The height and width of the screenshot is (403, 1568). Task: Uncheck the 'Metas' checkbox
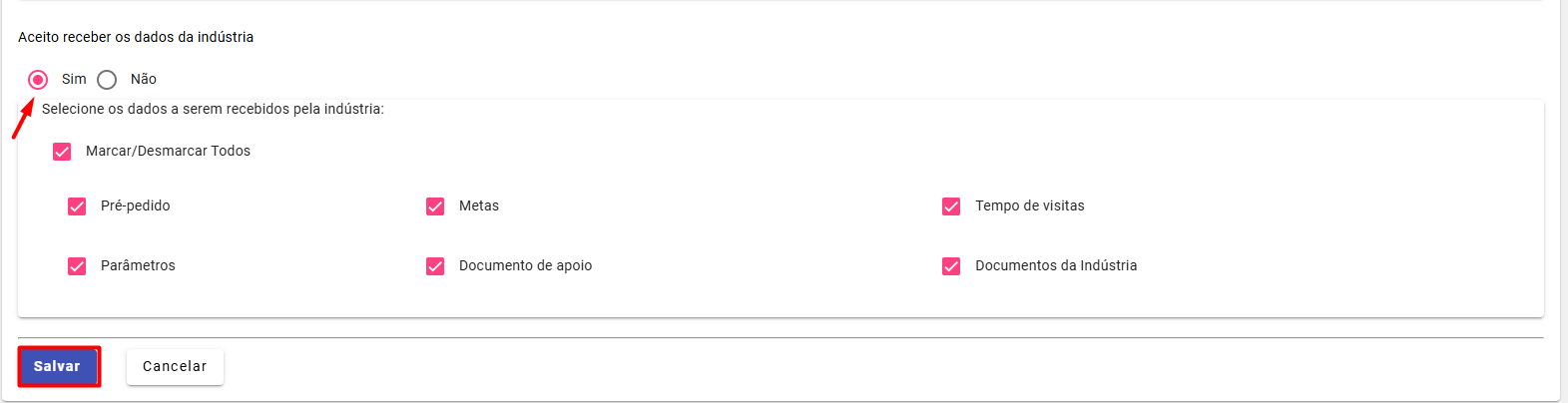coord(435,206)
